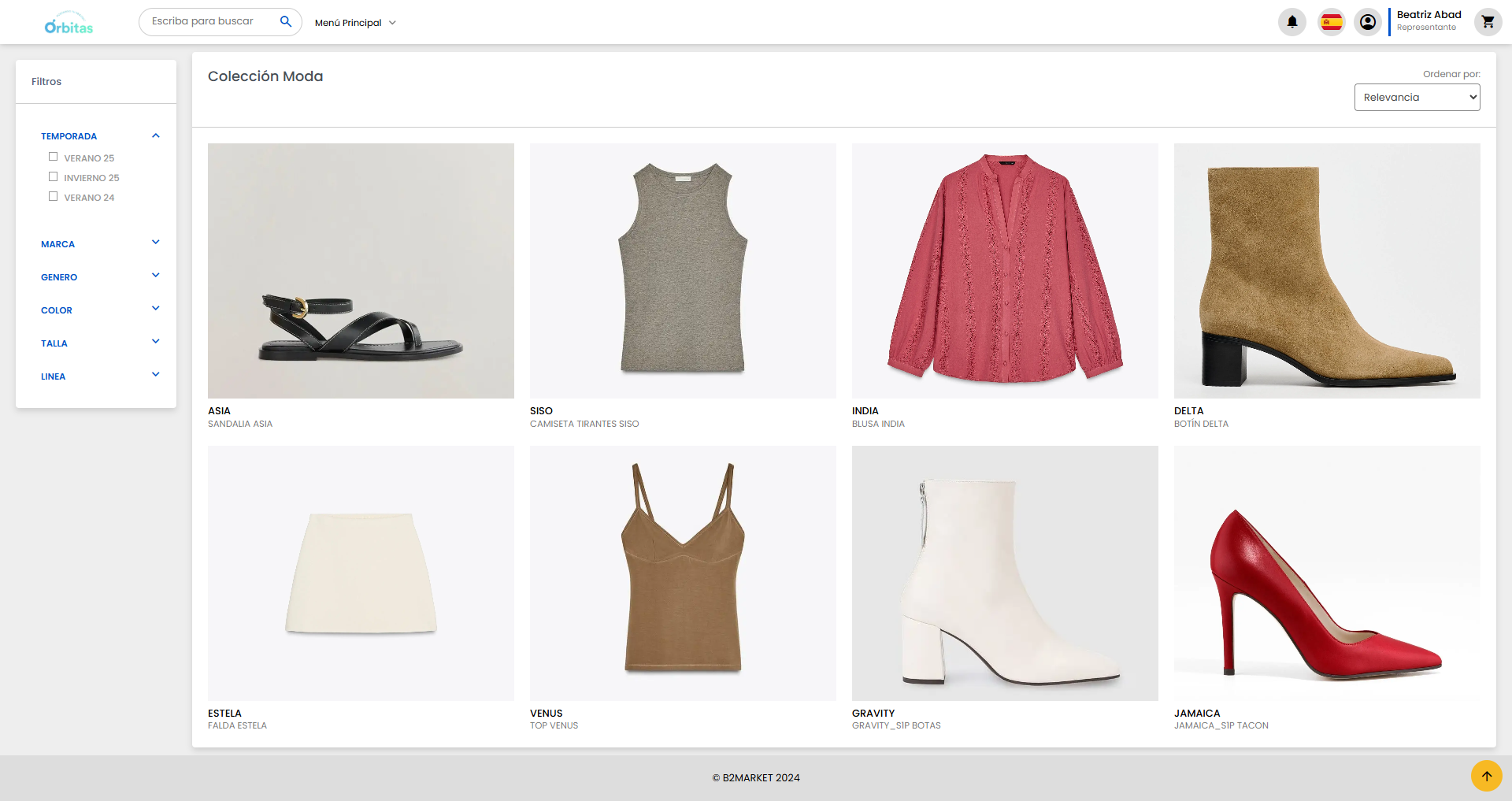The height and width of the screenshot is (801, 1512).
Task: Open the Relevancia sort dropdown
Action: coord(1417,97)
